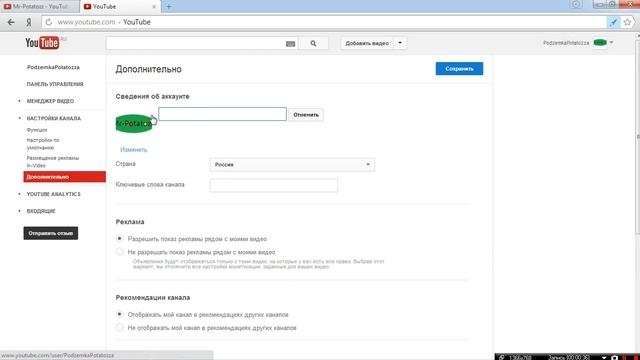640x360 pixels.
Task: Click the Добавить видео button
Action: point(367,43)
